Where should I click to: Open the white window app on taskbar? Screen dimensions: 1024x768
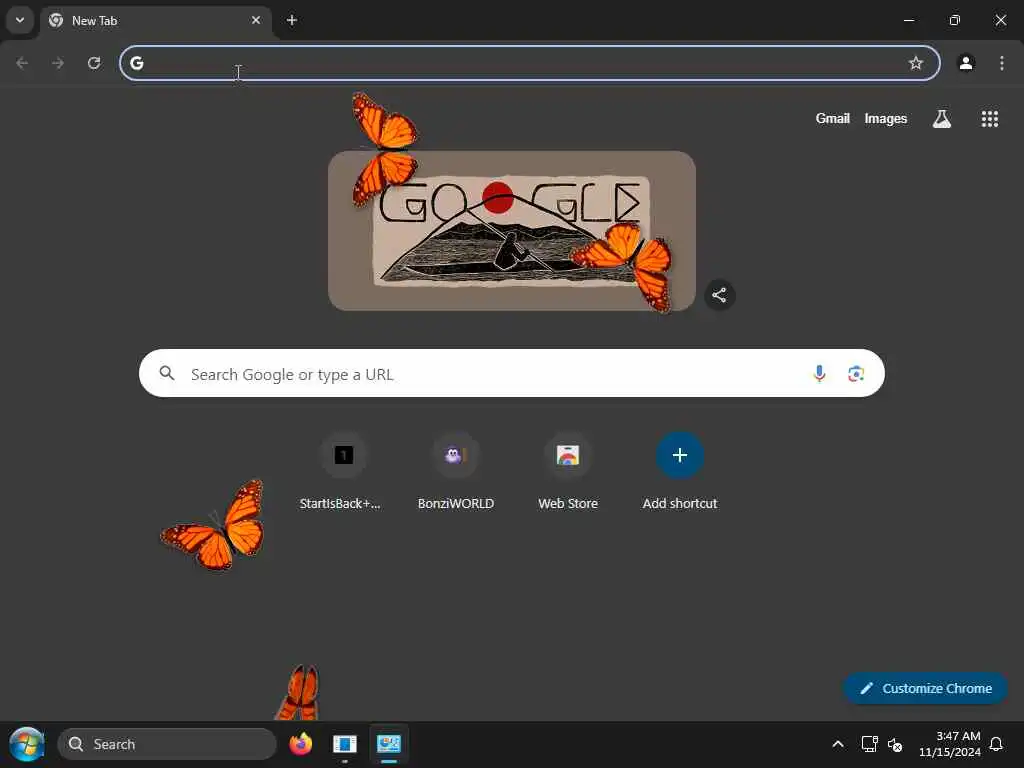pyautogui.click(x=344, y=744)
